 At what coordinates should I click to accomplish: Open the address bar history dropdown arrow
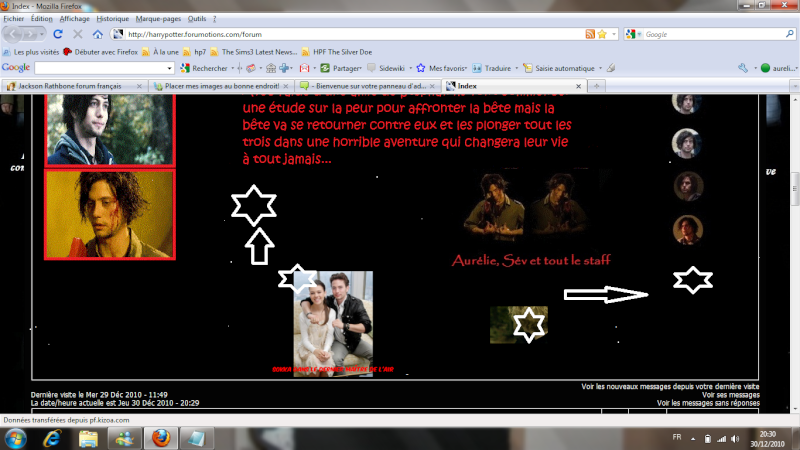(x=614, y=34)
